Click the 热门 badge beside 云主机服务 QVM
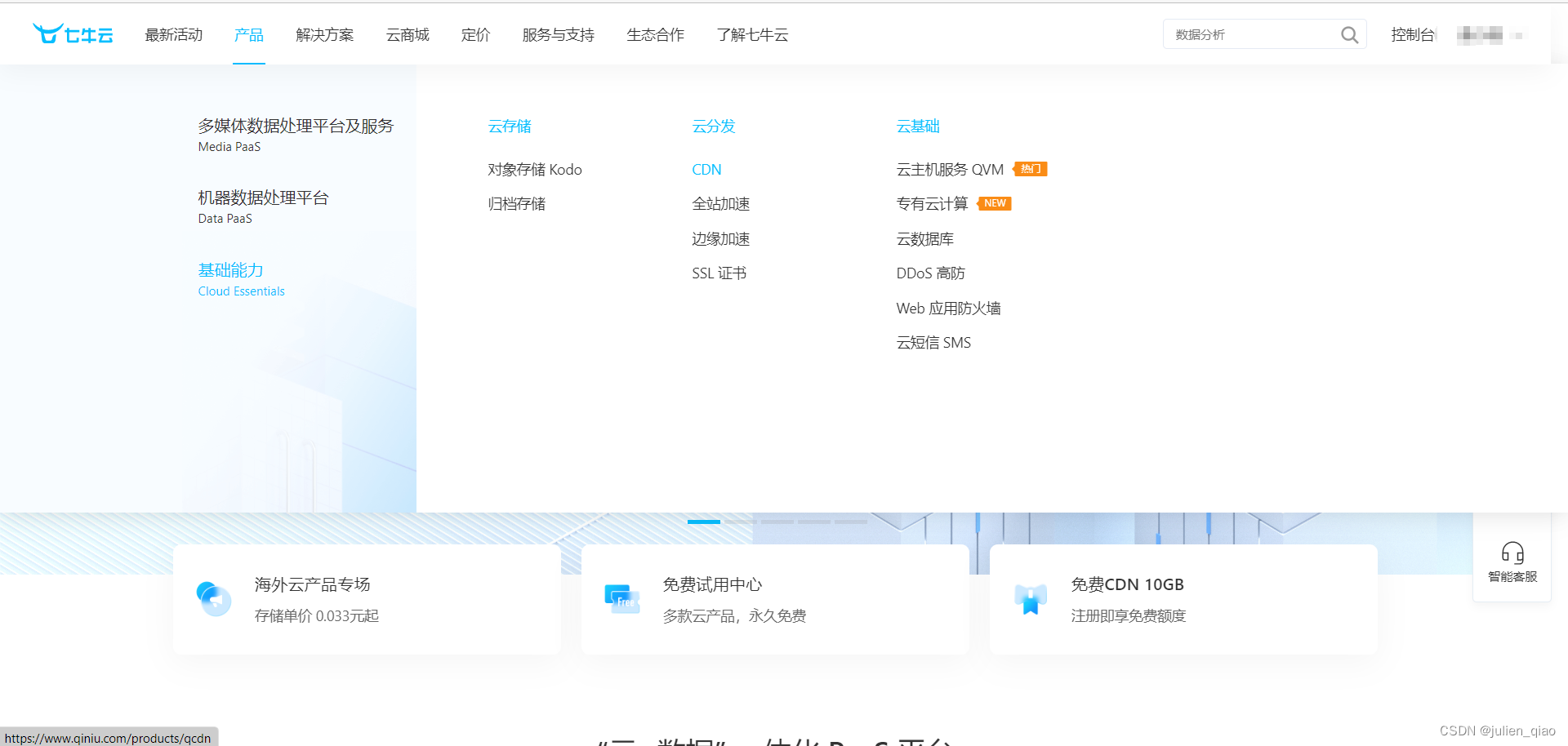This screenshot has width=1568, height=746. point(1031,169)
